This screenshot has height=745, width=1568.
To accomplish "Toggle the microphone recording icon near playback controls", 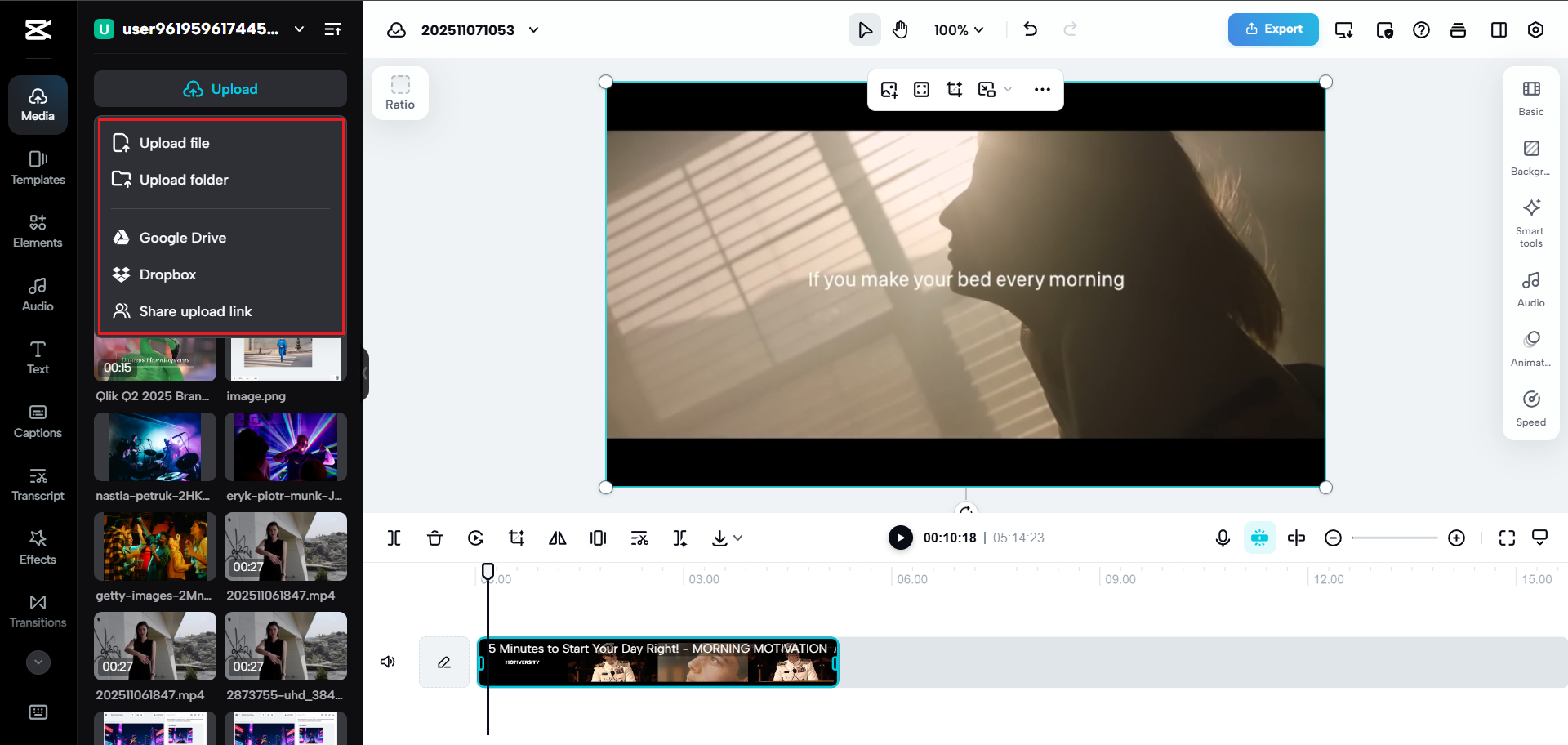I will point(1223,538).
